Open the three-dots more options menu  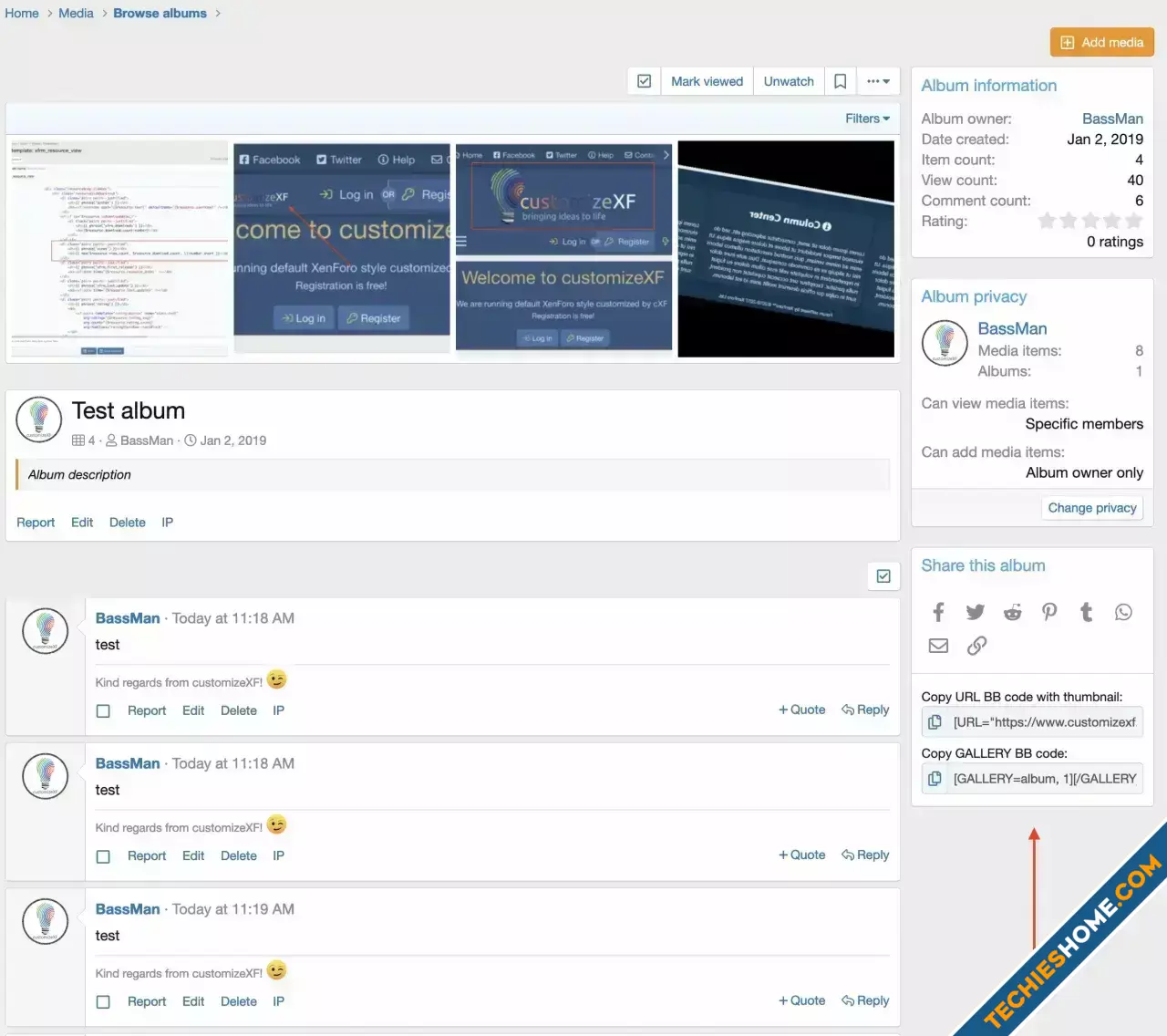(878, 81)
